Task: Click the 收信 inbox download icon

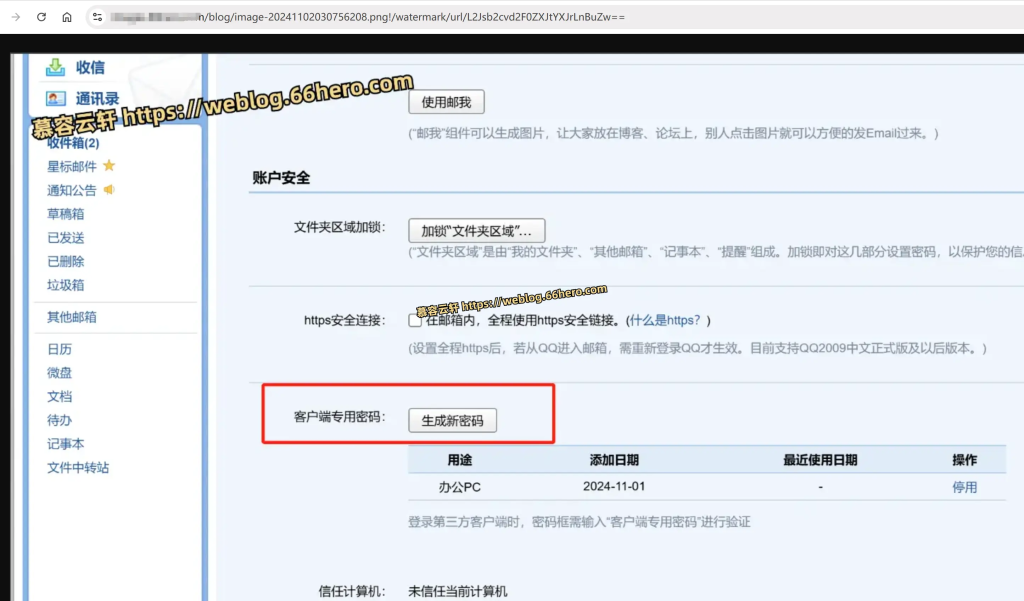Action: 56,67
